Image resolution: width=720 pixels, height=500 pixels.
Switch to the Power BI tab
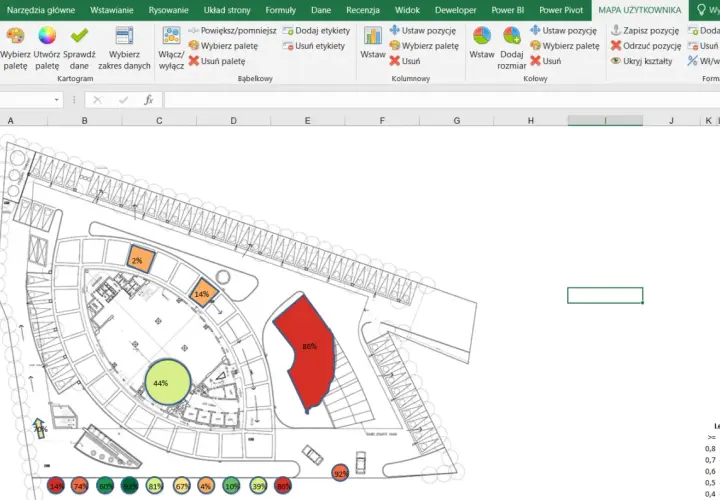pyautogui.click(x=507, y=10)
